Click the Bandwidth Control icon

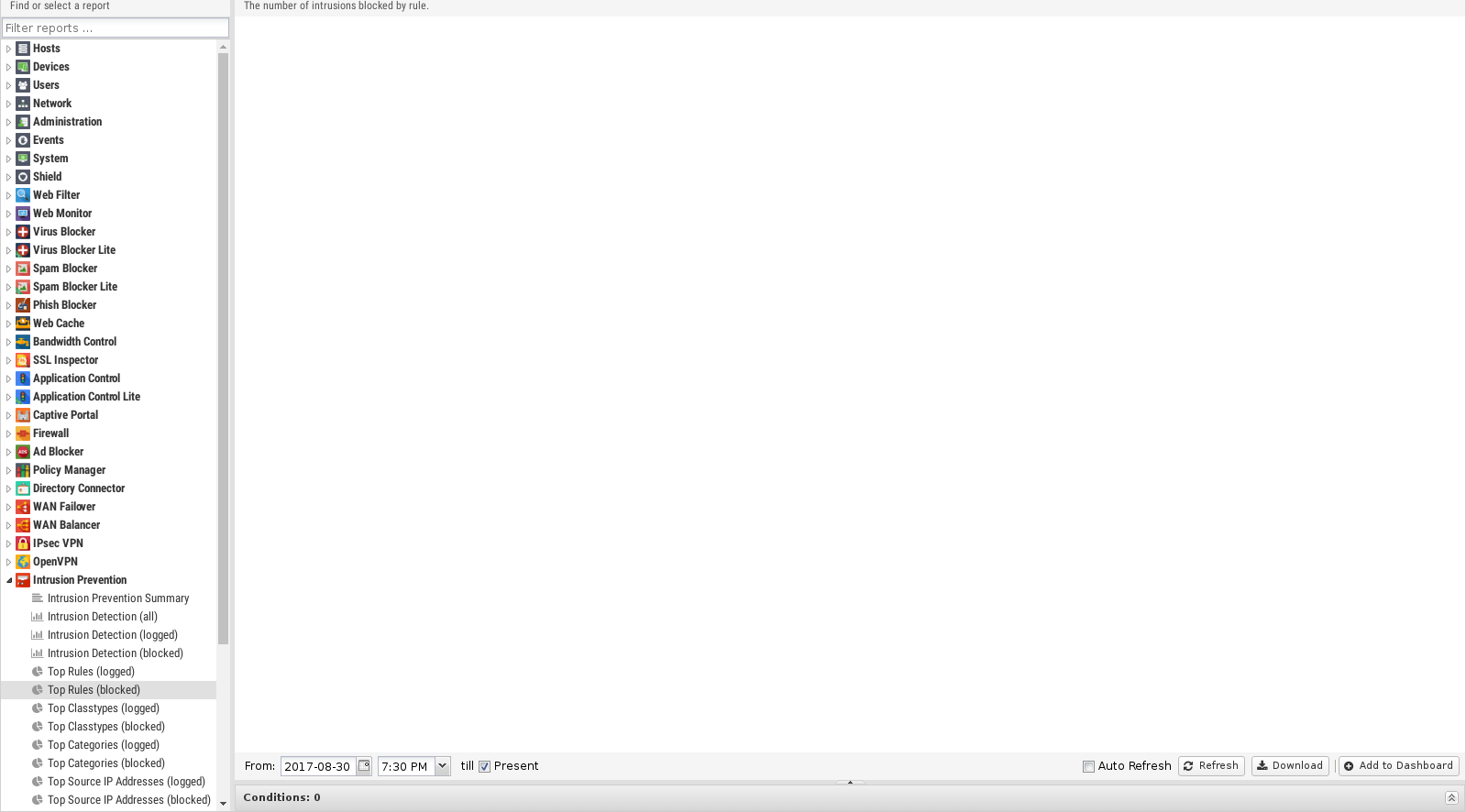pyautogui.click(x=23, y=342)
